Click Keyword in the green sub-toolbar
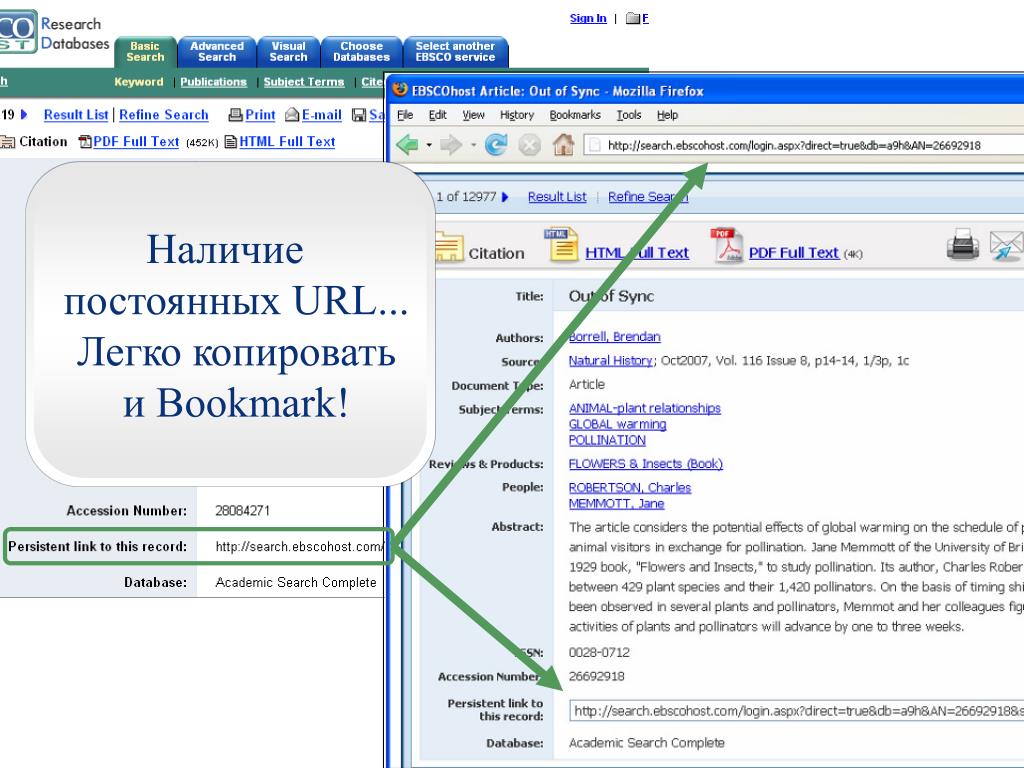Screen dimensions: 1024x768 pyautogui.click(x=138, y=82)
